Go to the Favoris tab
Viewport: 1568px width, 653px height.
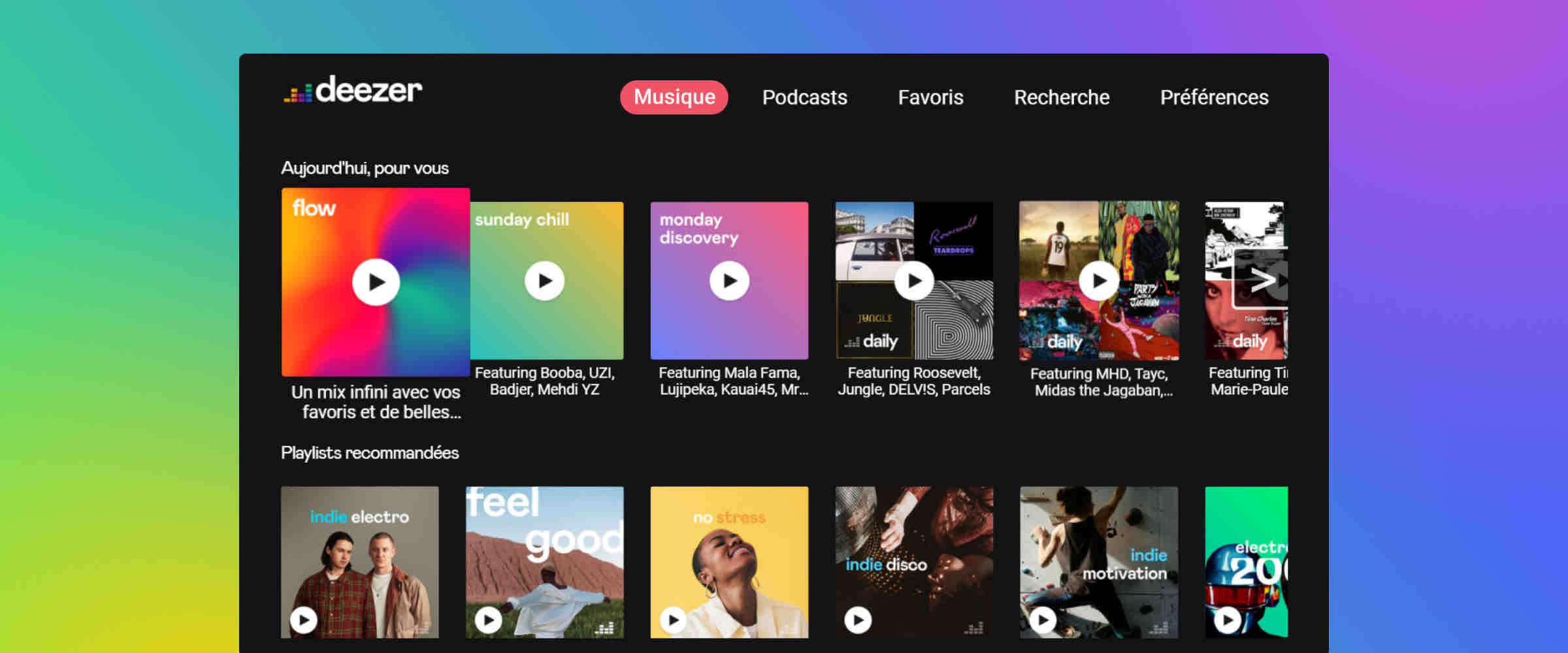[930, 97]
